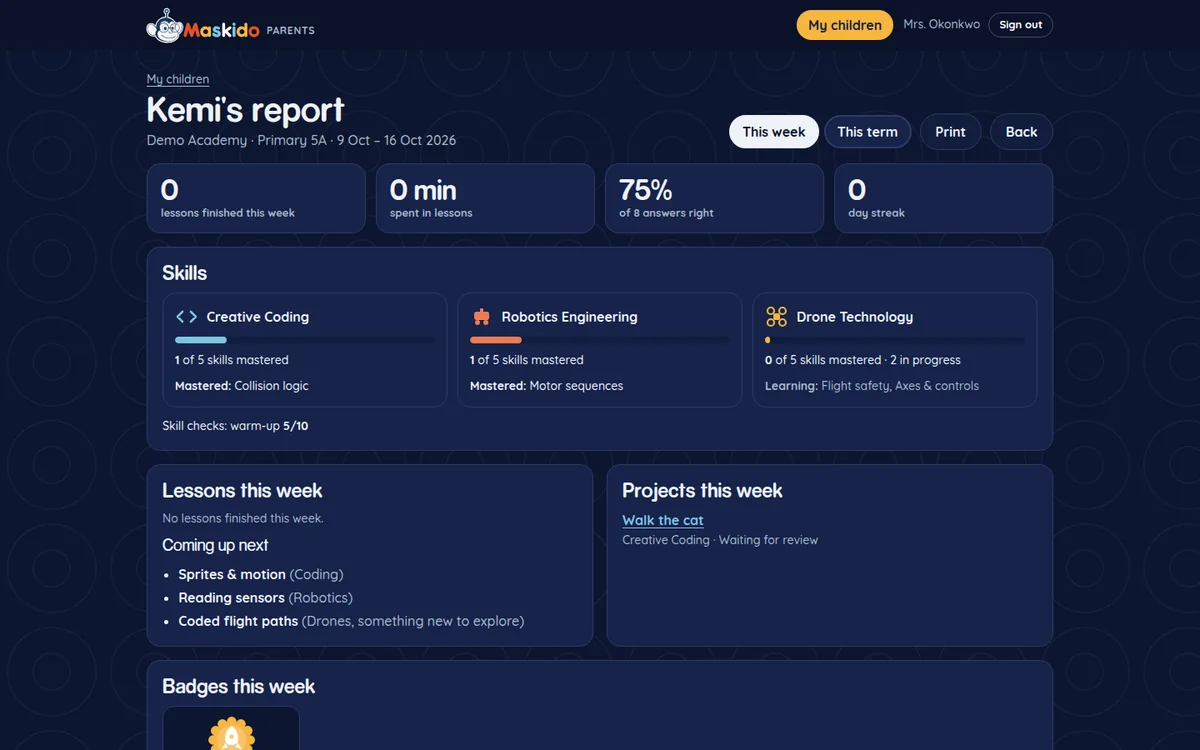This screenshot has width=1200, height=750.
Task: Print the report
Action: [950, 132]
